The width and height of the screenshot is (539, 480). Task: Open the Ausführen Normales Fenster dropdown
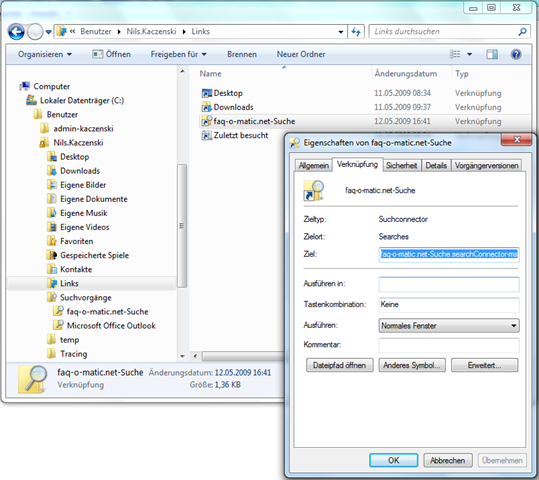449,326
